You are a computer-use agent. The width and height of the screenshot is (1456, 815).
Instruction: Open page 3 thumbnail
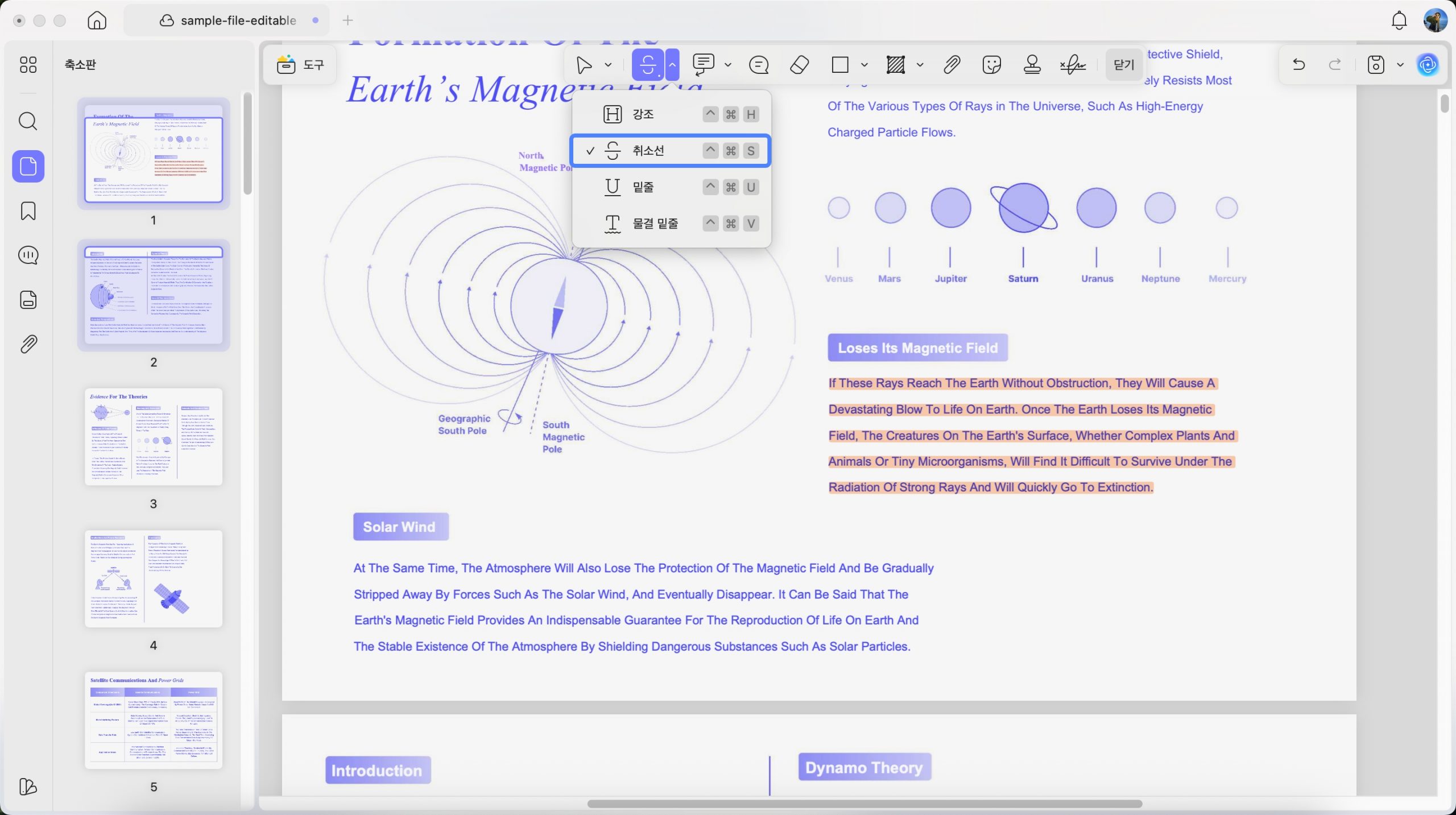coord(154,437)
